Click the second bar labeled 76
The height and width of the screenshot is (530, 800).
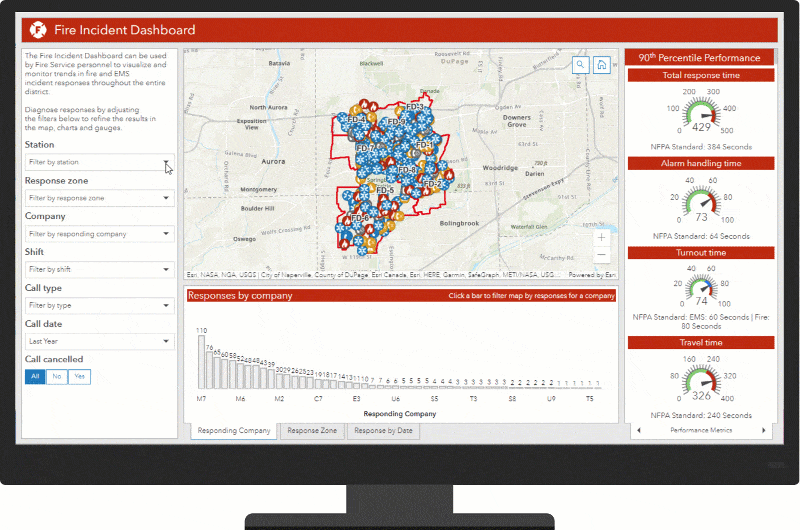(209, 370)
